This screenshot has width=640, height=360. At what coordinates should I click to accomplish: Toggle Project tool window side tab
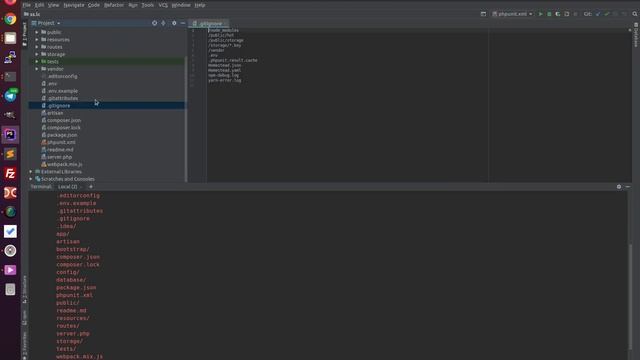point(24,33)
